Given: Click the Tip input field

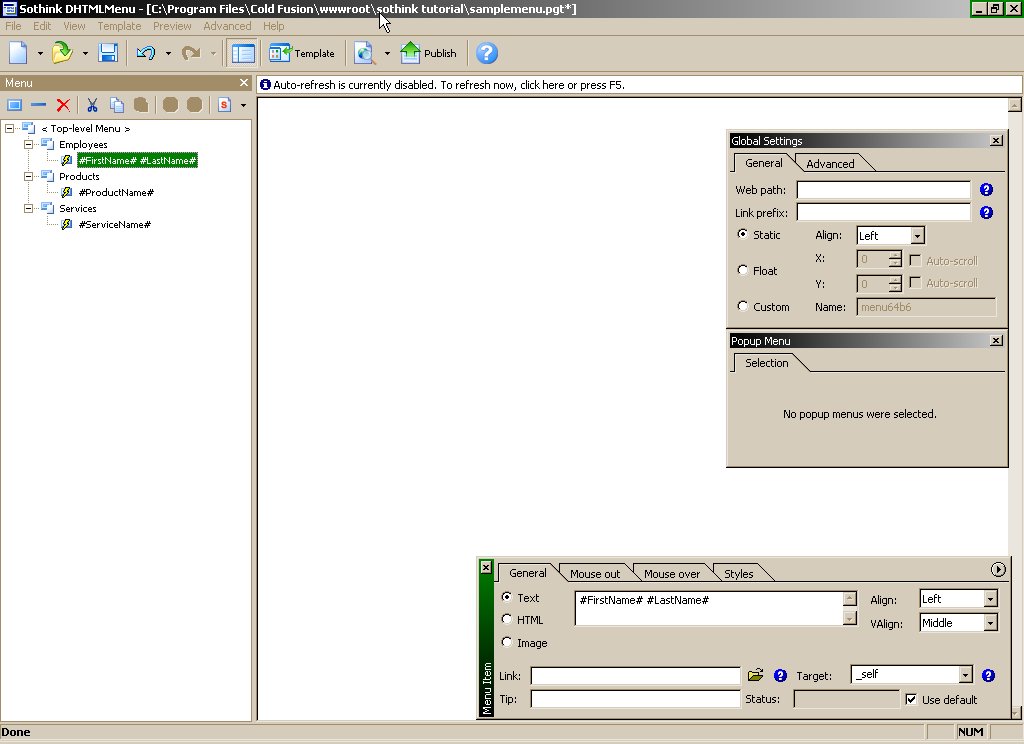Looking at the screenshot, I should coord(635,699).
